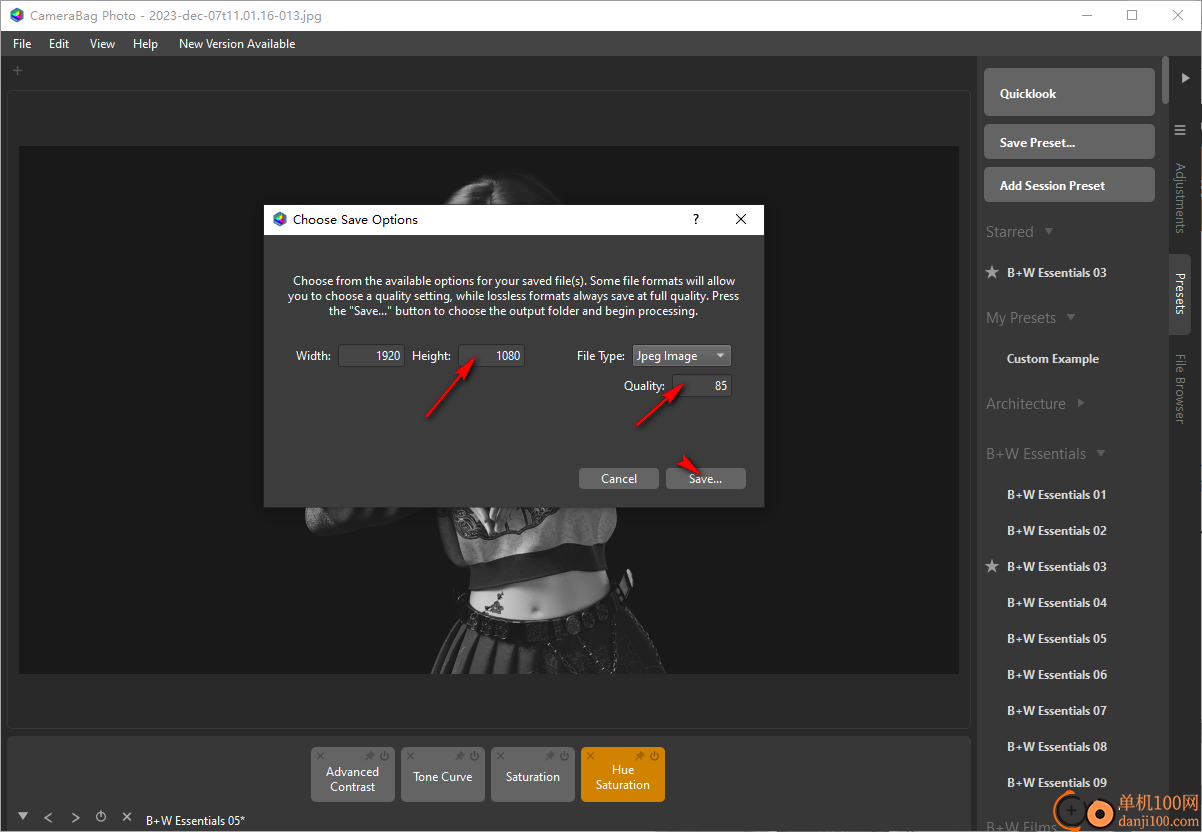Click the Quicklook button
Image resolution: width=1202 pixels, height=832 pixels.
click(1069, 93)
